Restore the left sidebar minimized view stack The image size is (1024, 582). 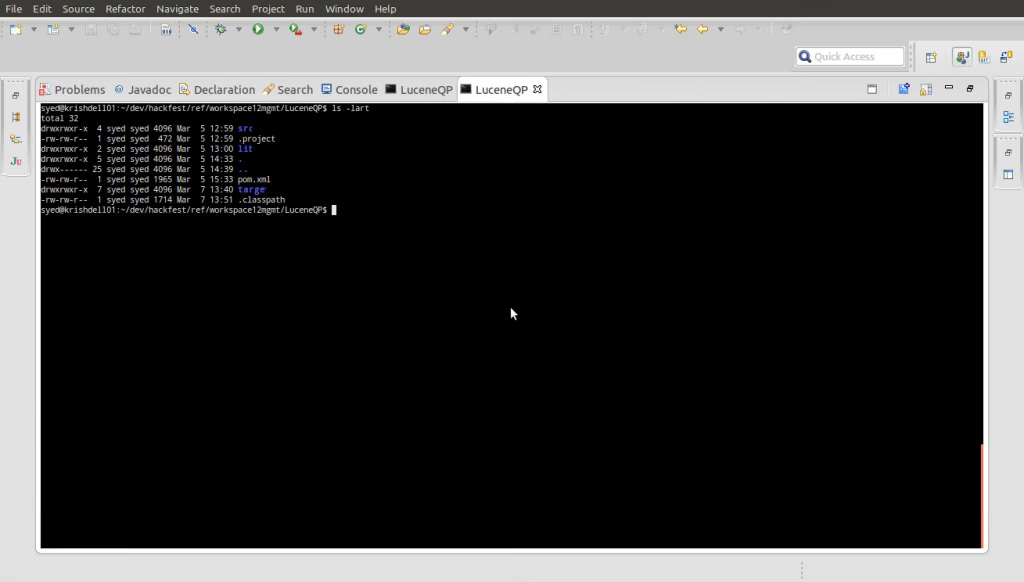click(16, 95)
